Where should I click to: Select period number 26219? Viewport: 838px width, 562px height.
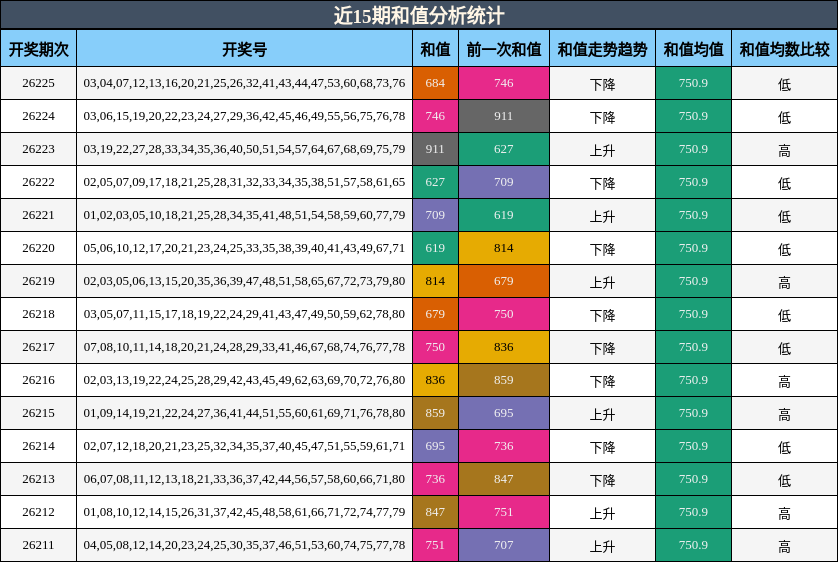tap(38, 281)
